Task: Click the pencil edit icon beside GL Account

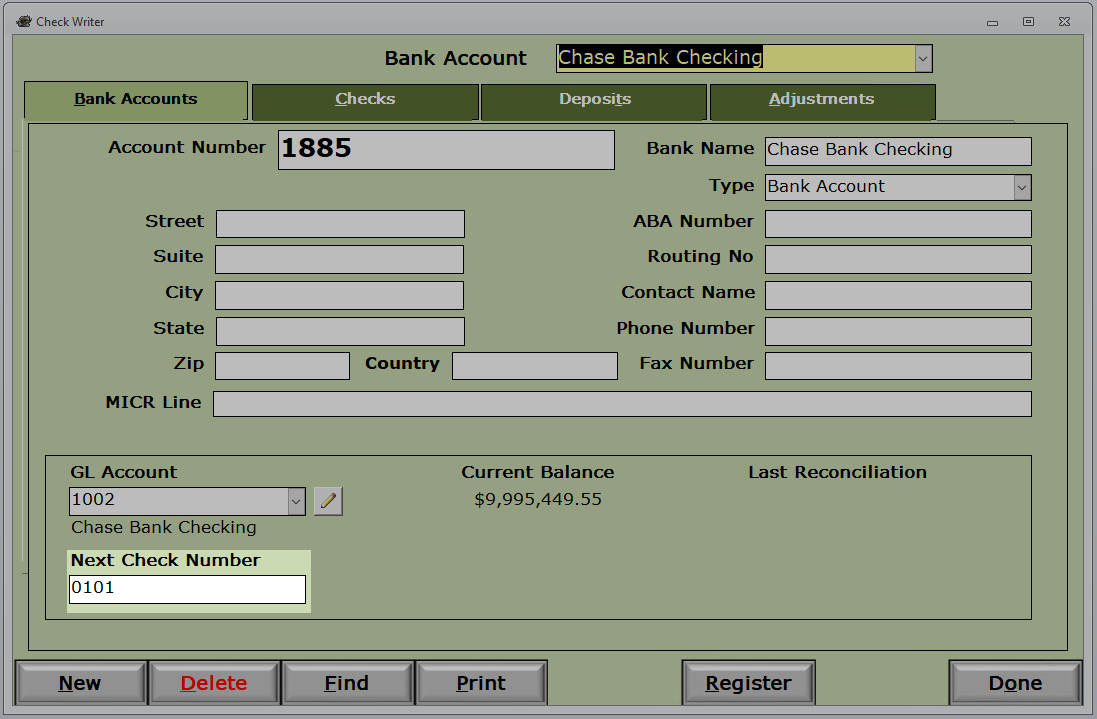Action: 328,501
